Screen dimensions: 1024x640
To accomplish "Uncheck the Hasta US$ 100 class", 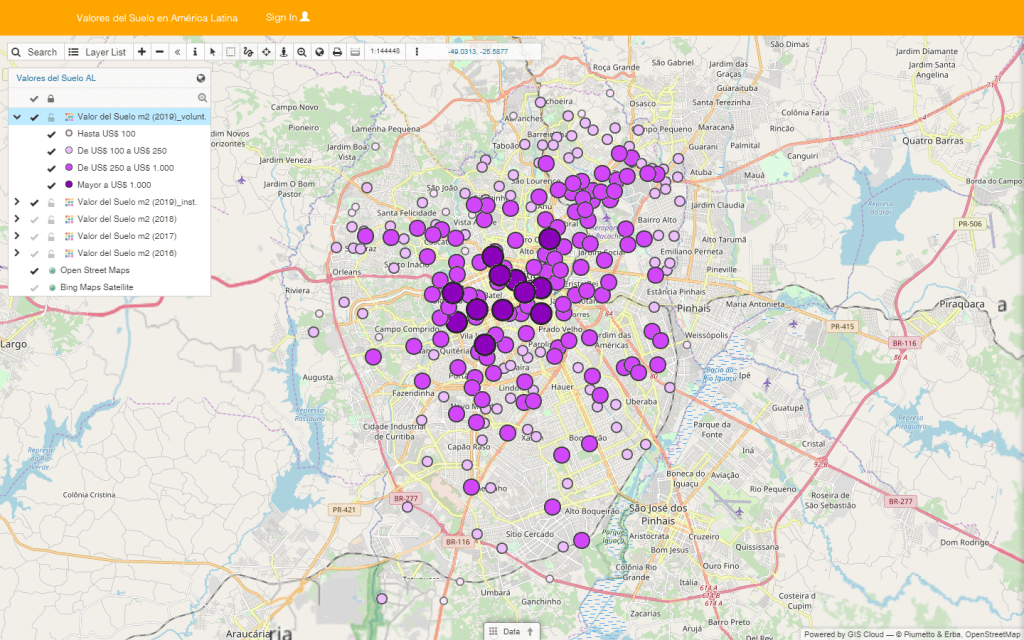I will pos(51,134).
